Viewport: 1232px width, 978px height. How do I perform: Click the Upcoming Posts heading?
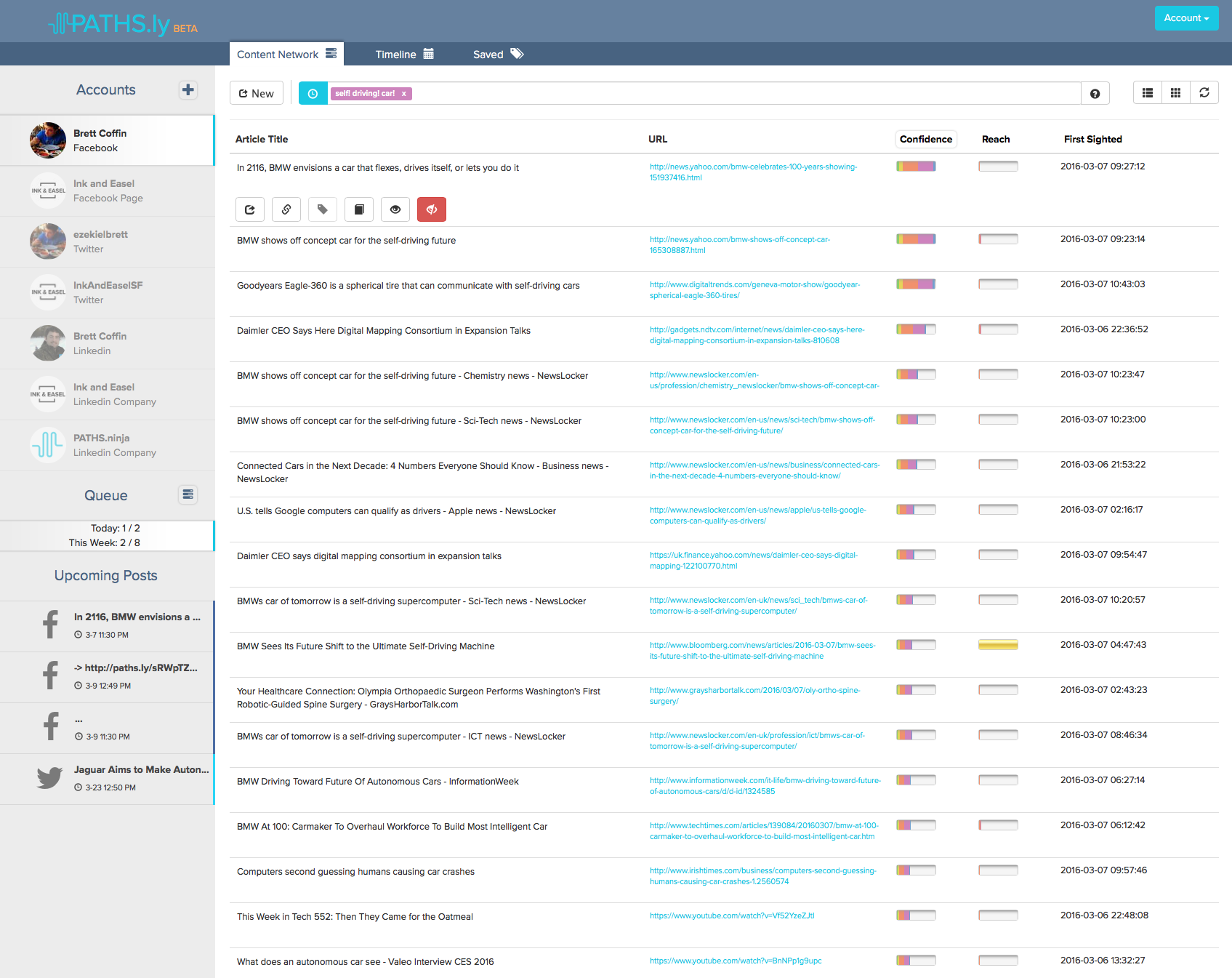[x=106, y=575]
